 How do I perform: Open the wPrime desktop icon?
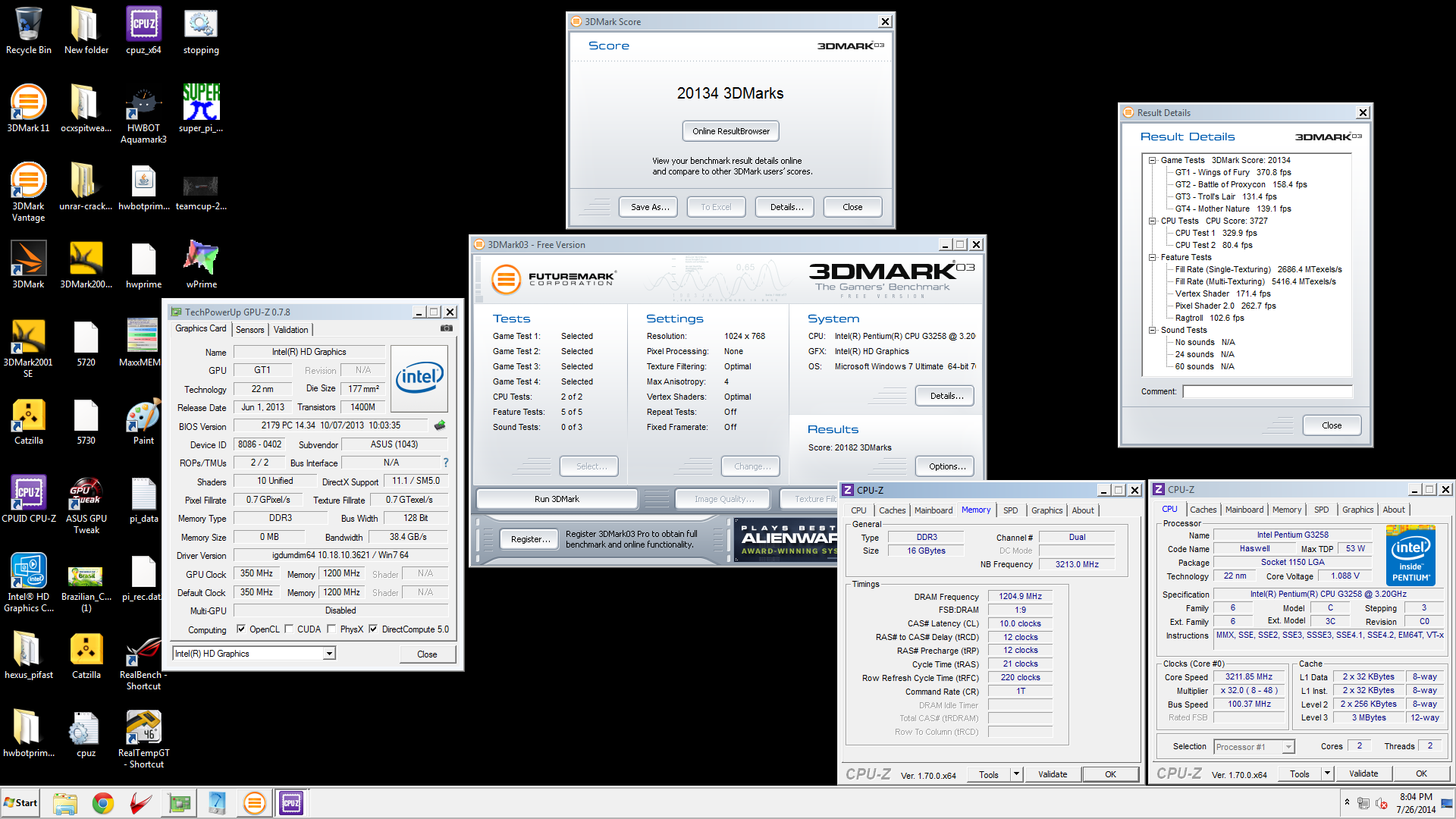tap(201, 265)
